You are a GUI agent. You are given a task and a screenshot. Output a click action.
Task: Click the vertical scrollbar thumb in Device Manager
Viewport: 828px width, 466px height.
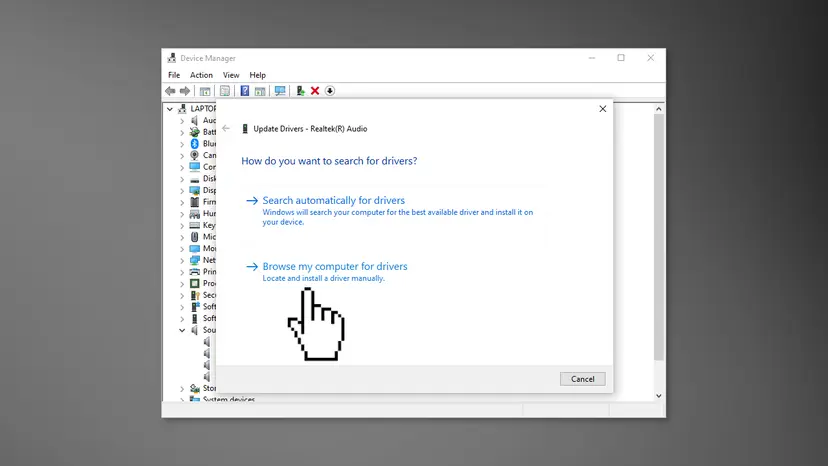pos(658,237)
